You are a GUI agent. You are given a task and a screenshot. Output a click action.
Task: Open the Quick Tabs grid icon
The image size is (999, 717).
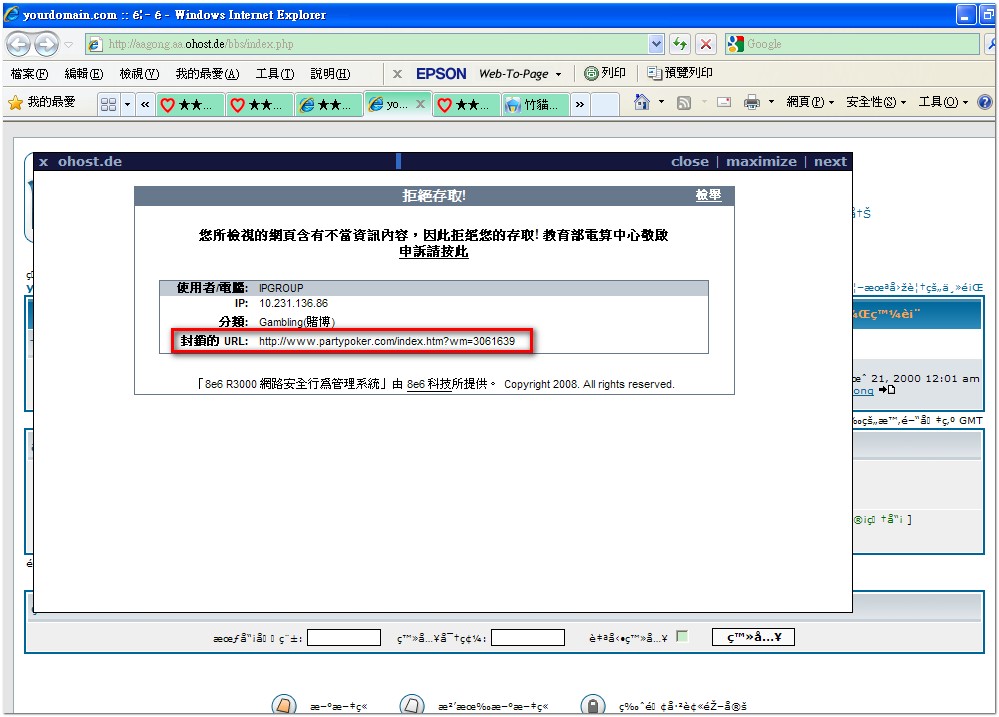(109, 104)
